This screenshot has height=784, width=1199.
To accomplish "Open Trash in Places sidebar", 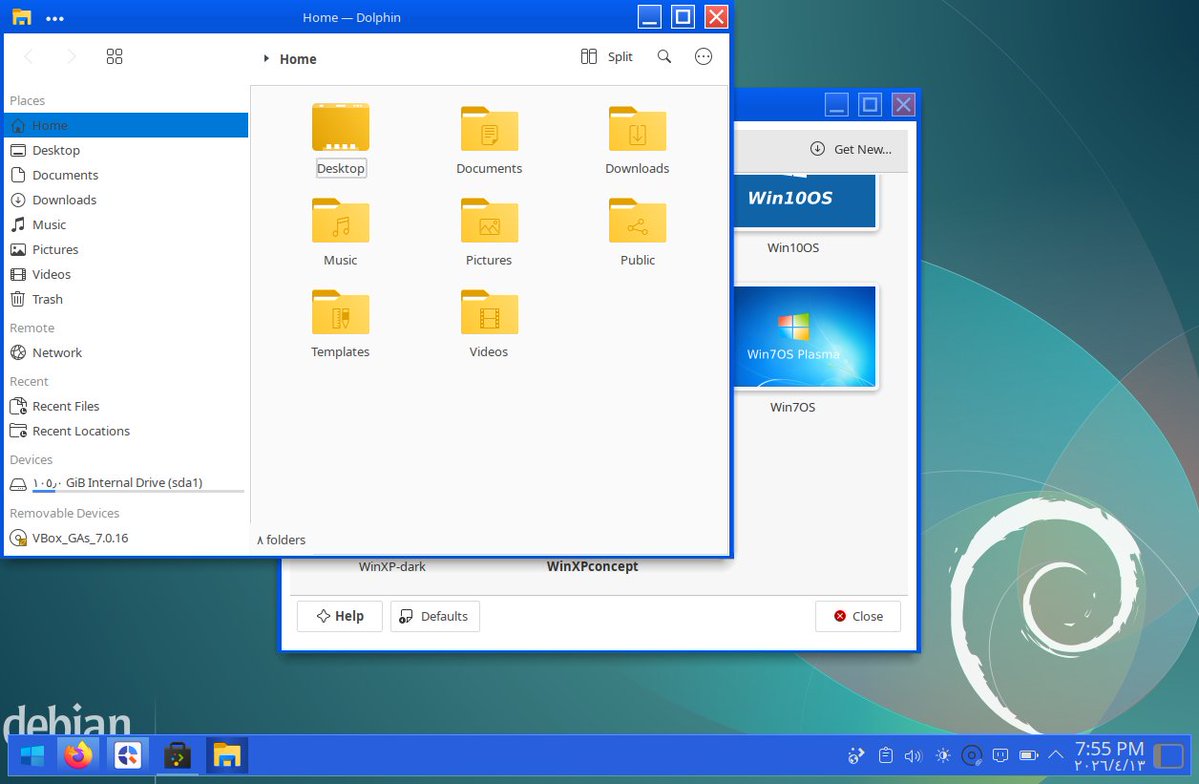I will point(126,299).
